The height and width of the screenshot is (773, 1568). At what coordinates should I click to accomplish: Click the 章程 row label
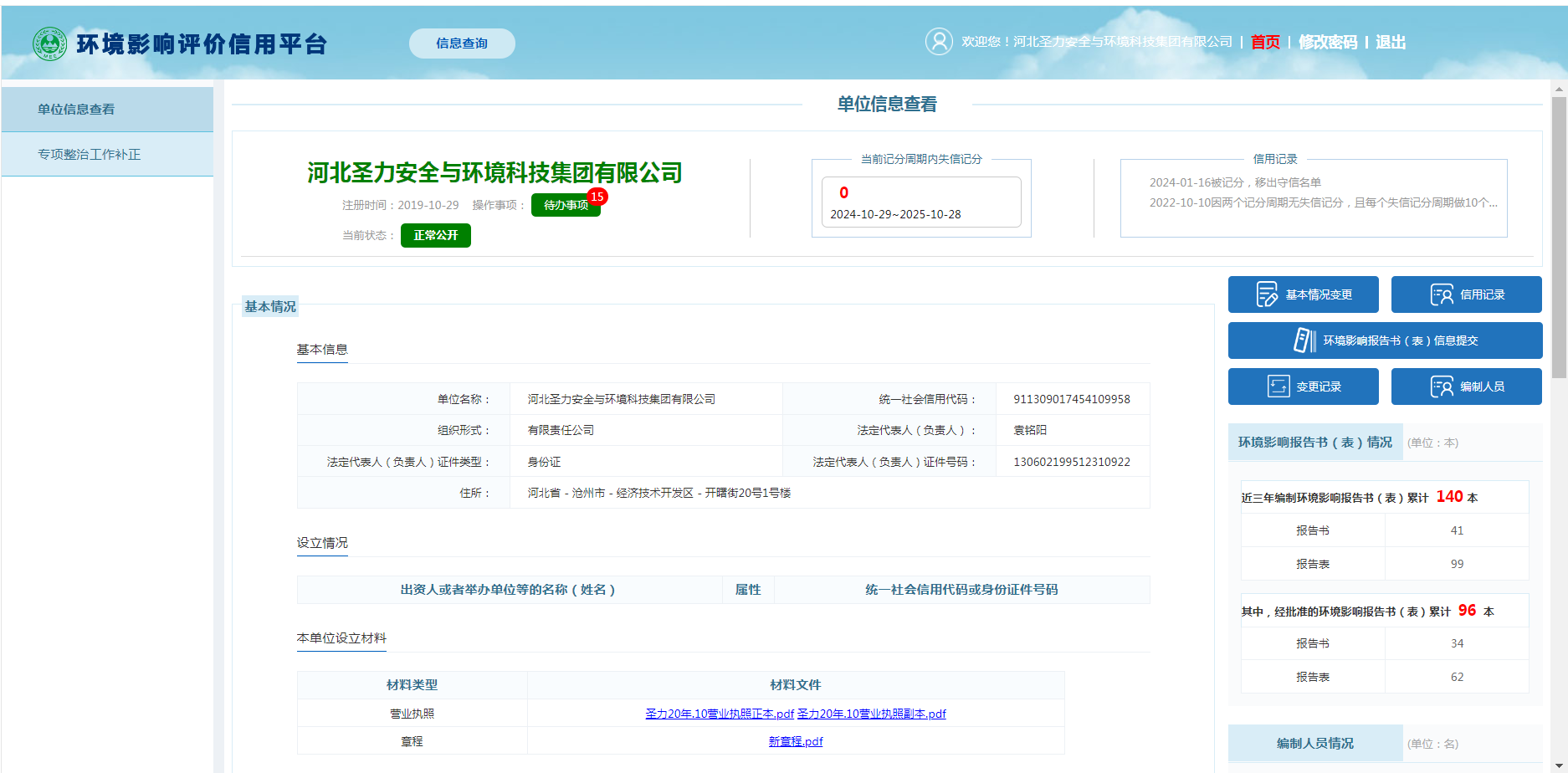pyautogui.click(x=412, y=741)
